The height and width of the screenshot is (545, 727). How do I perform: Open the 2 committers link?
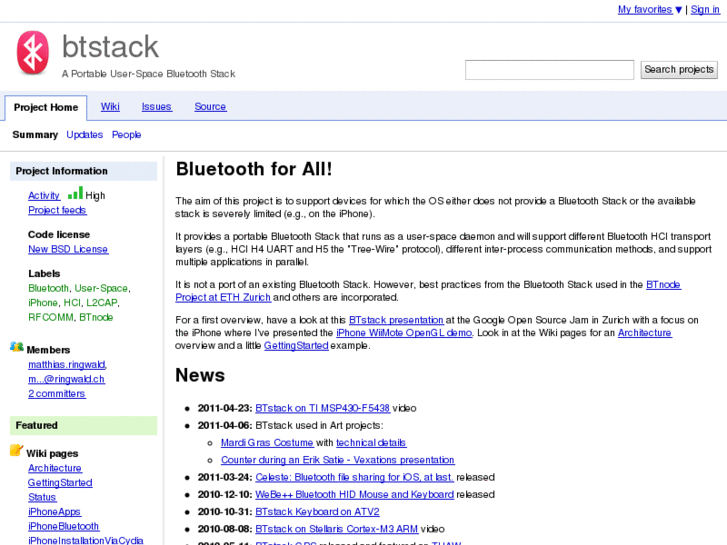pyautogui.click(x=57, y=394)
